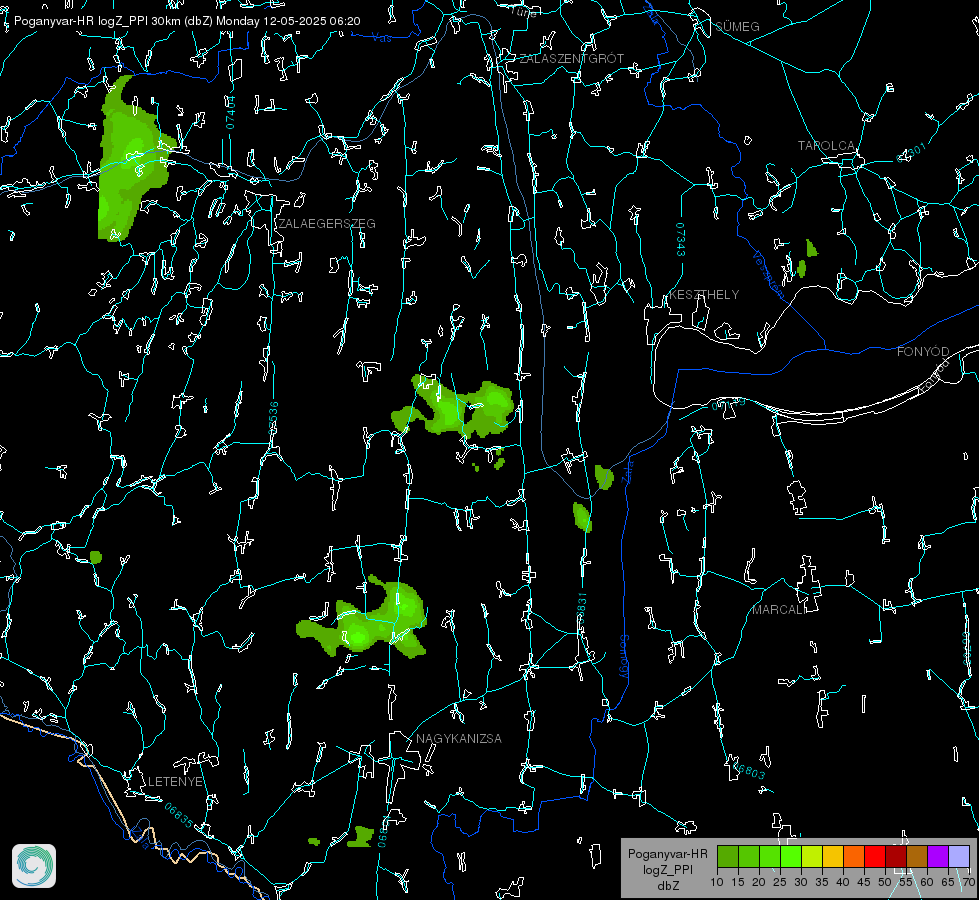
Task: Click the NAGYKANIZSA city label
Action: [459, 739]
